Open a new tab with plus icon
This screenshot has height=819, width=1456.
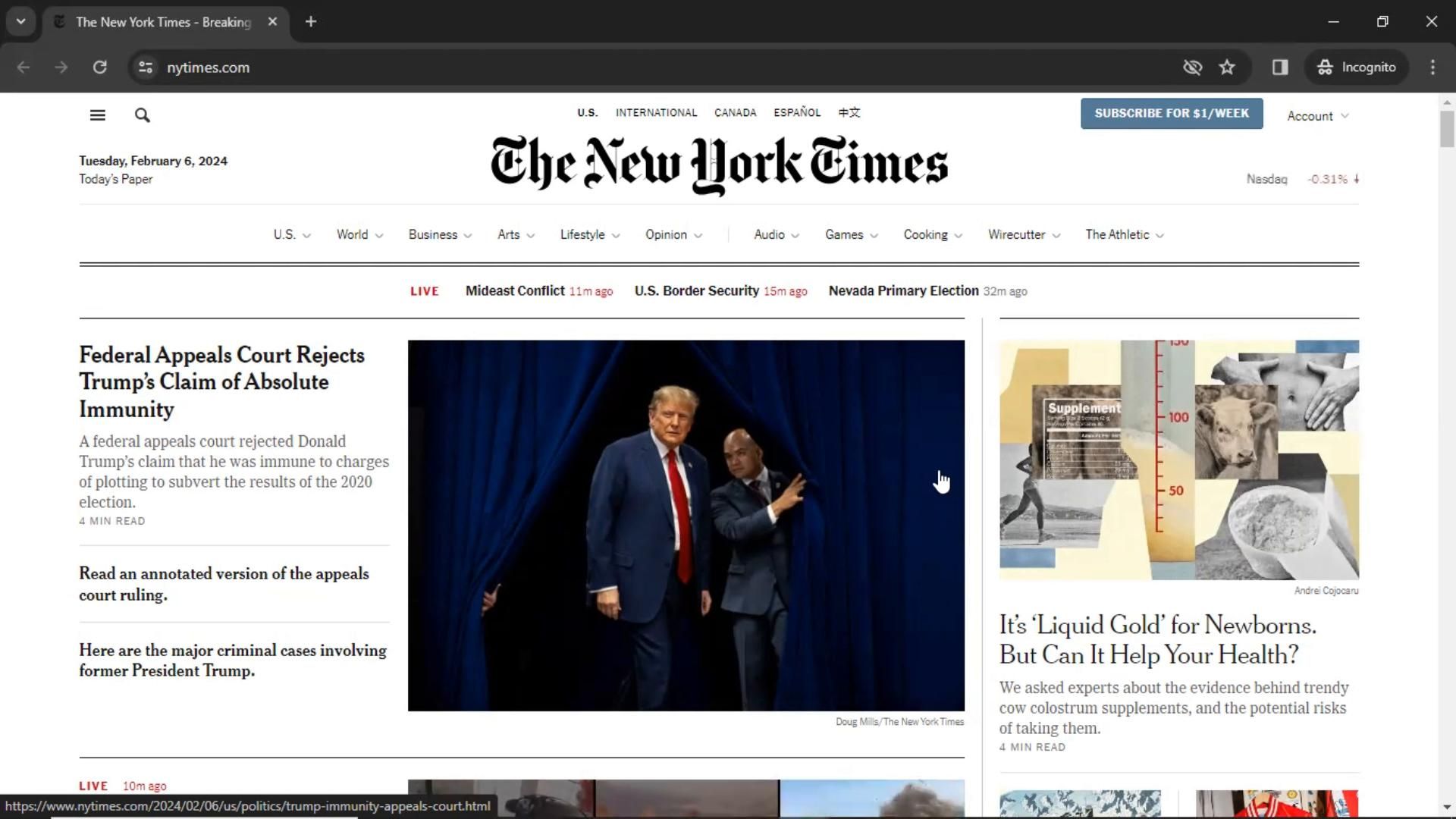point(311,22)
